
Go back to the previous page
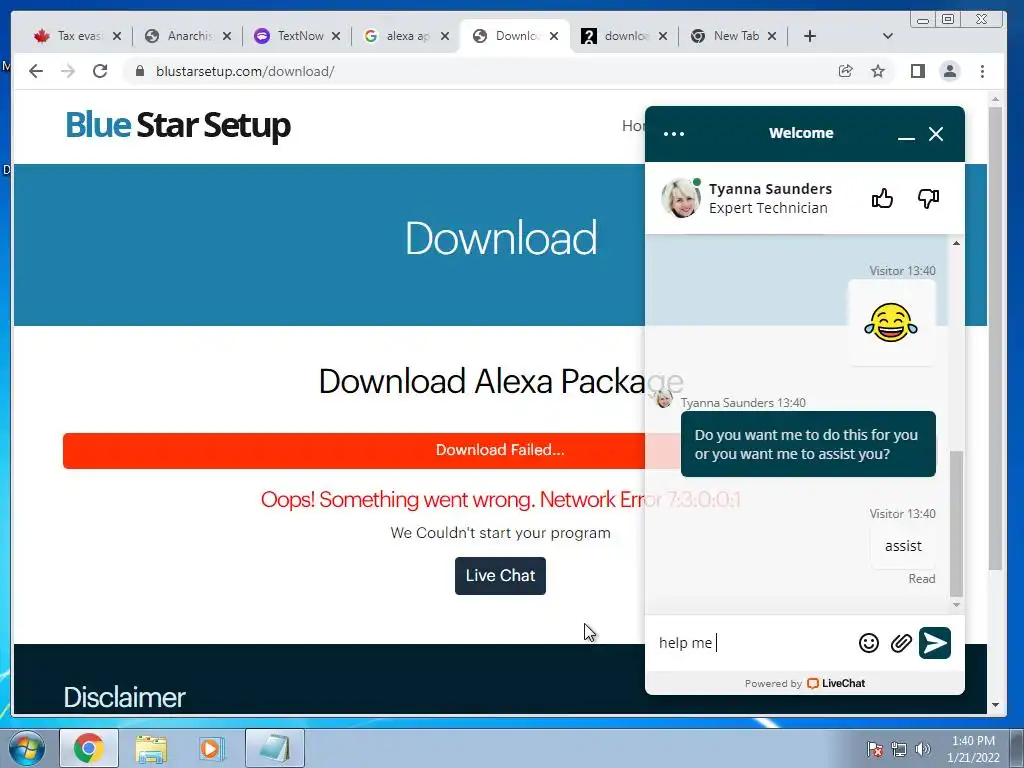click(36, 71)
